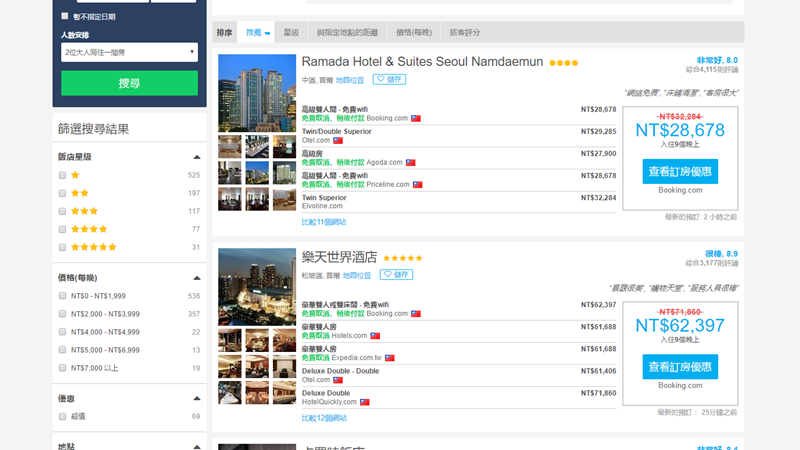The width and height of the screenshot is (800, 450).
Task: Select 樂天 Deluxe Double - Double Otel.com offer
Action: (459, 376)
